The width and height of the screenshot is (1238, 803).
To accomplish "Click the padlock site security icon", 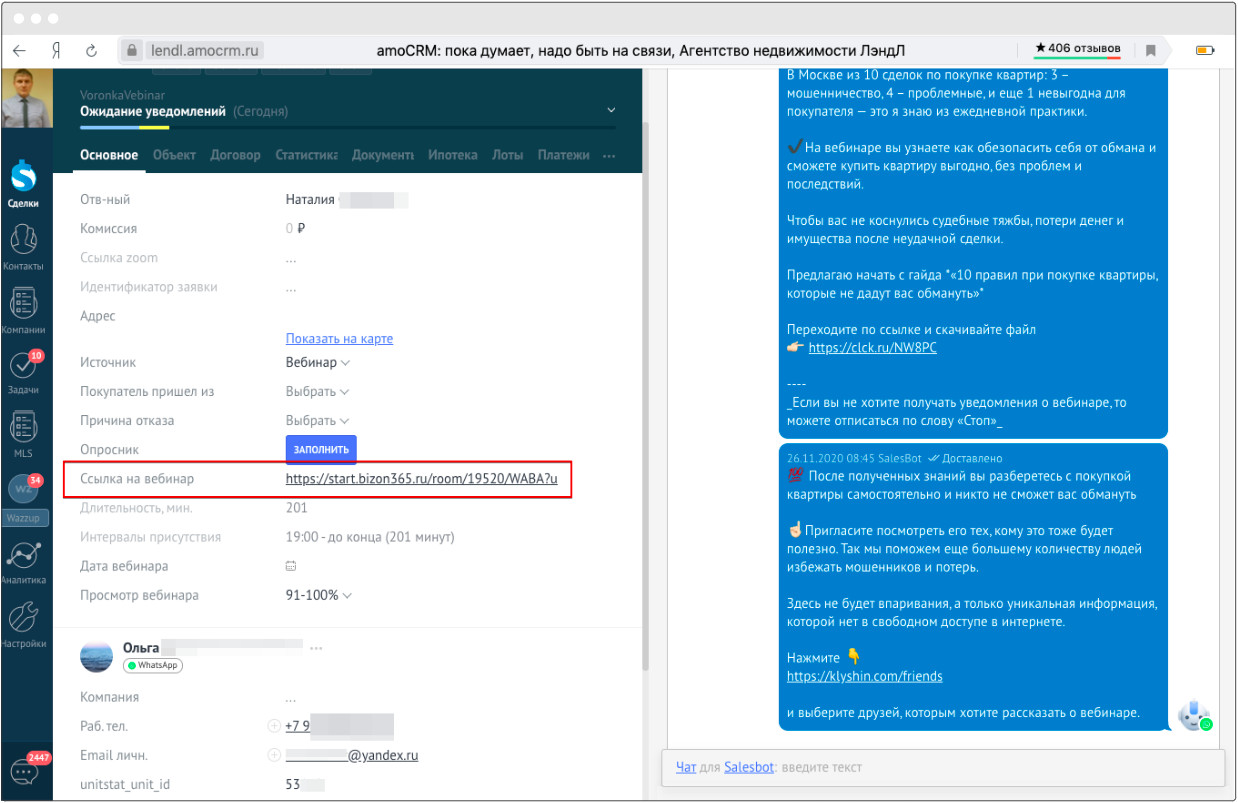I will pyautogui.click(x=132, y=50).
